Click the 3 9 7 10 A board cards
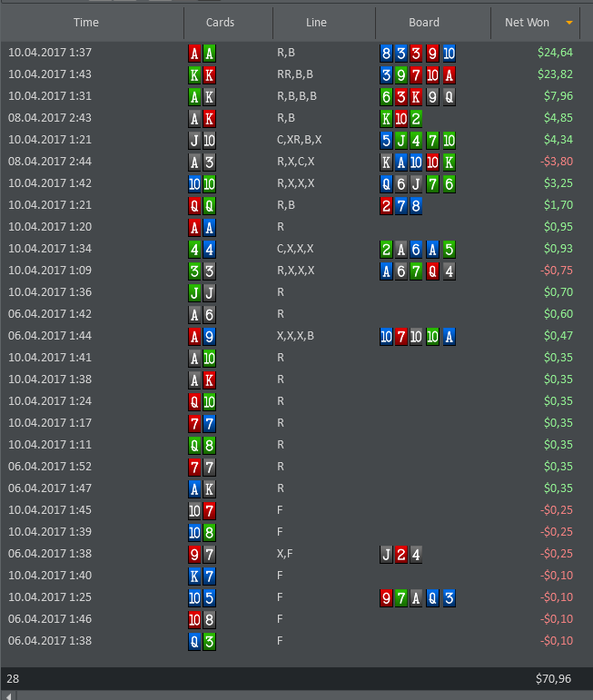The width and height of the screenshot is (593, 700). click(418, 75)
